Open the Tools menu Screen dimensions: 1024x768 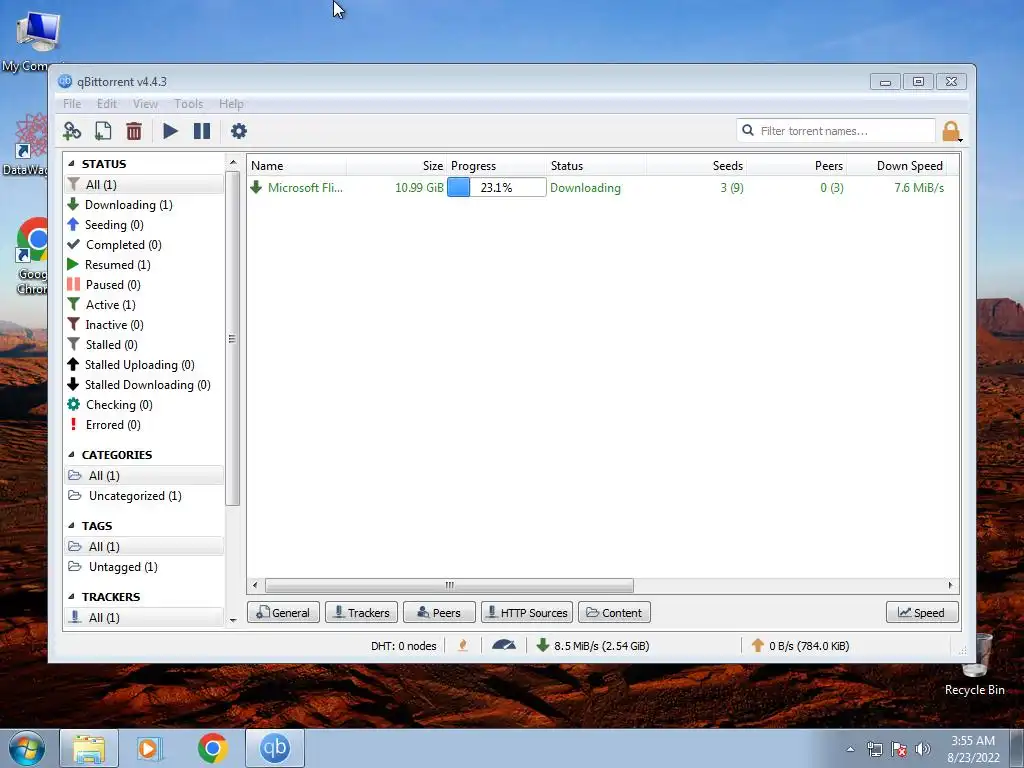pyautogui.click(x=189, y=104)
